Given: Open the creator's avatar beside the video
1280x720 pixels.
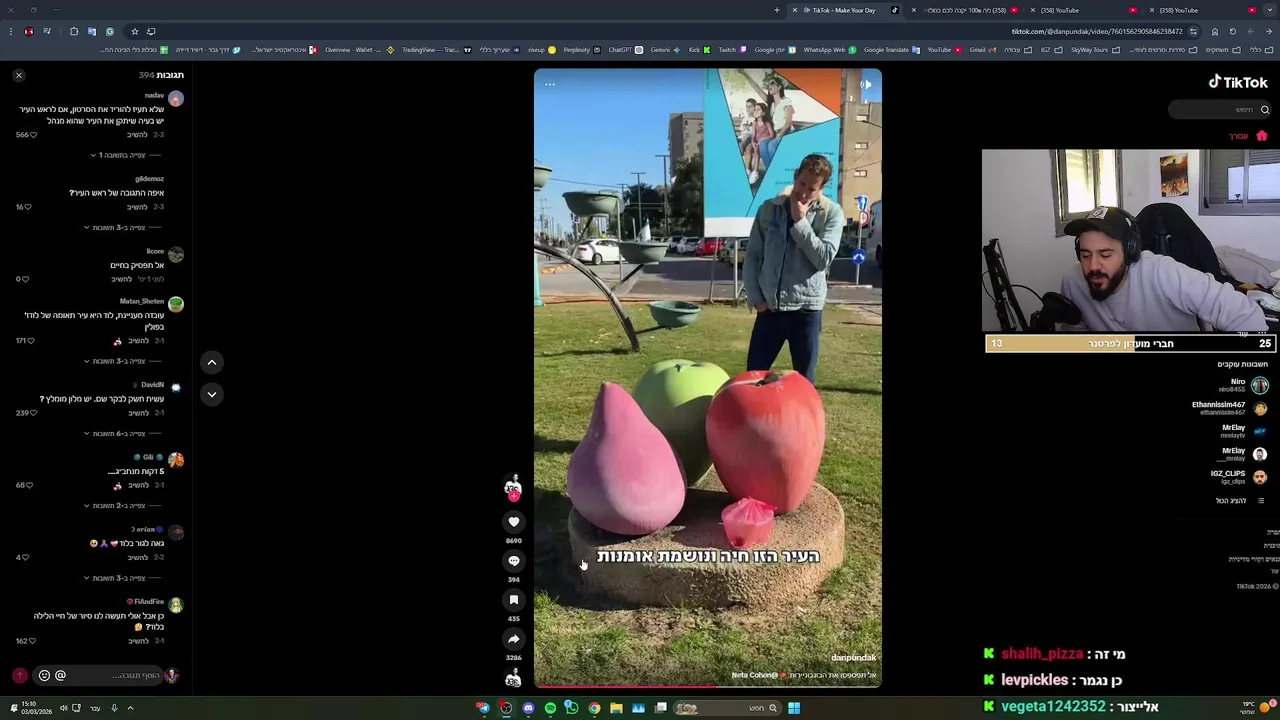Looking at the screenshot, I should coord(513,486).
